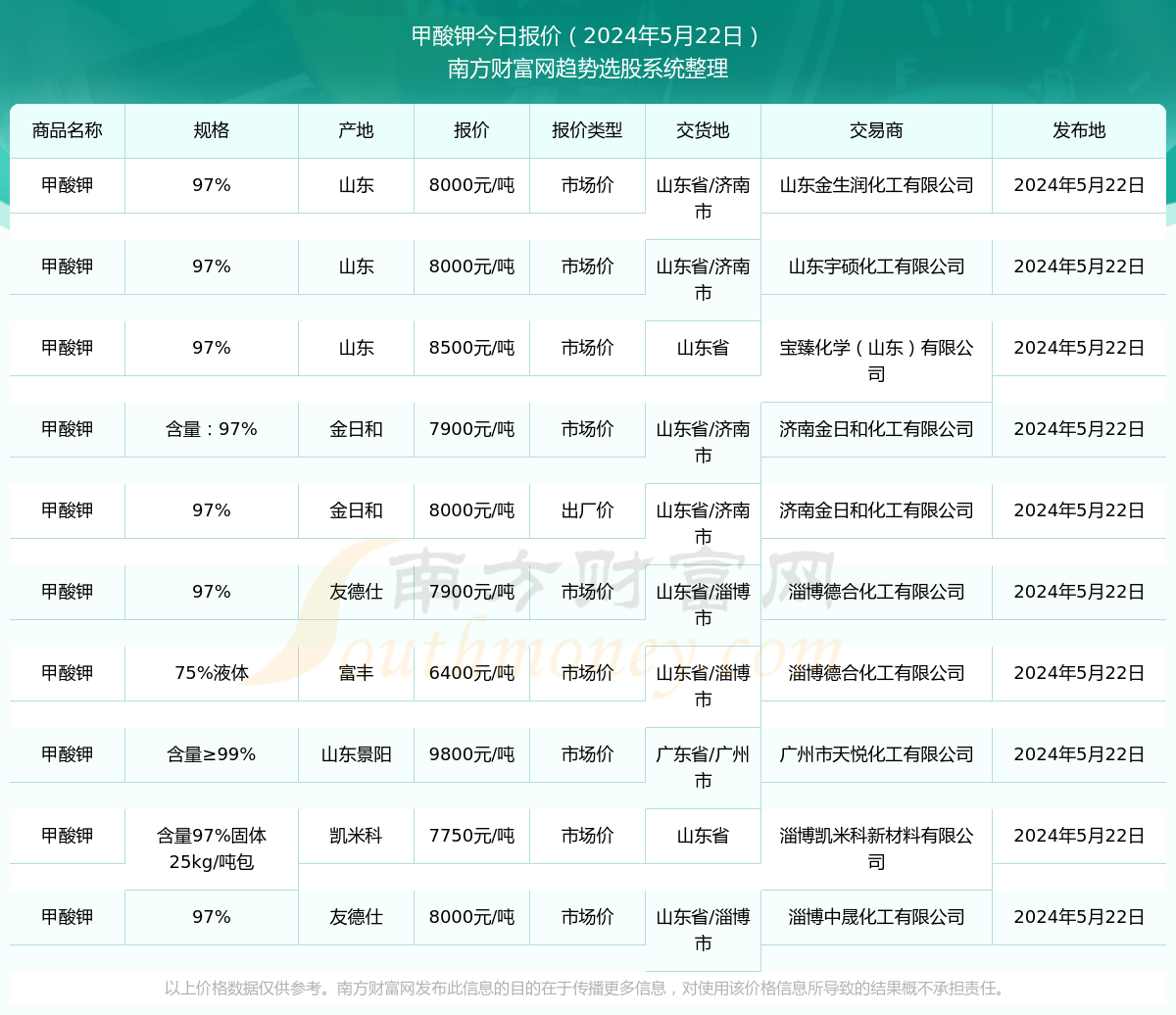Click the 8500元/吨 price cell
This screenshot has width=1176, height=1015.
[471, 348]
